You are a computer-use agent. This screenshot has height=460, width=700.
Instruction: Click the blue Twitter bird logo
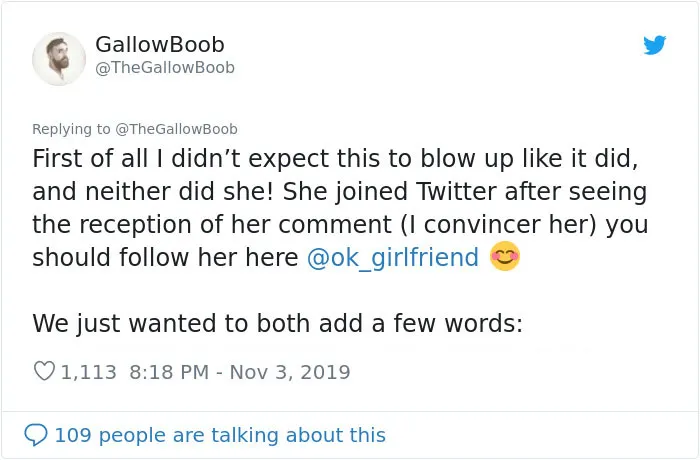point(654,45)
